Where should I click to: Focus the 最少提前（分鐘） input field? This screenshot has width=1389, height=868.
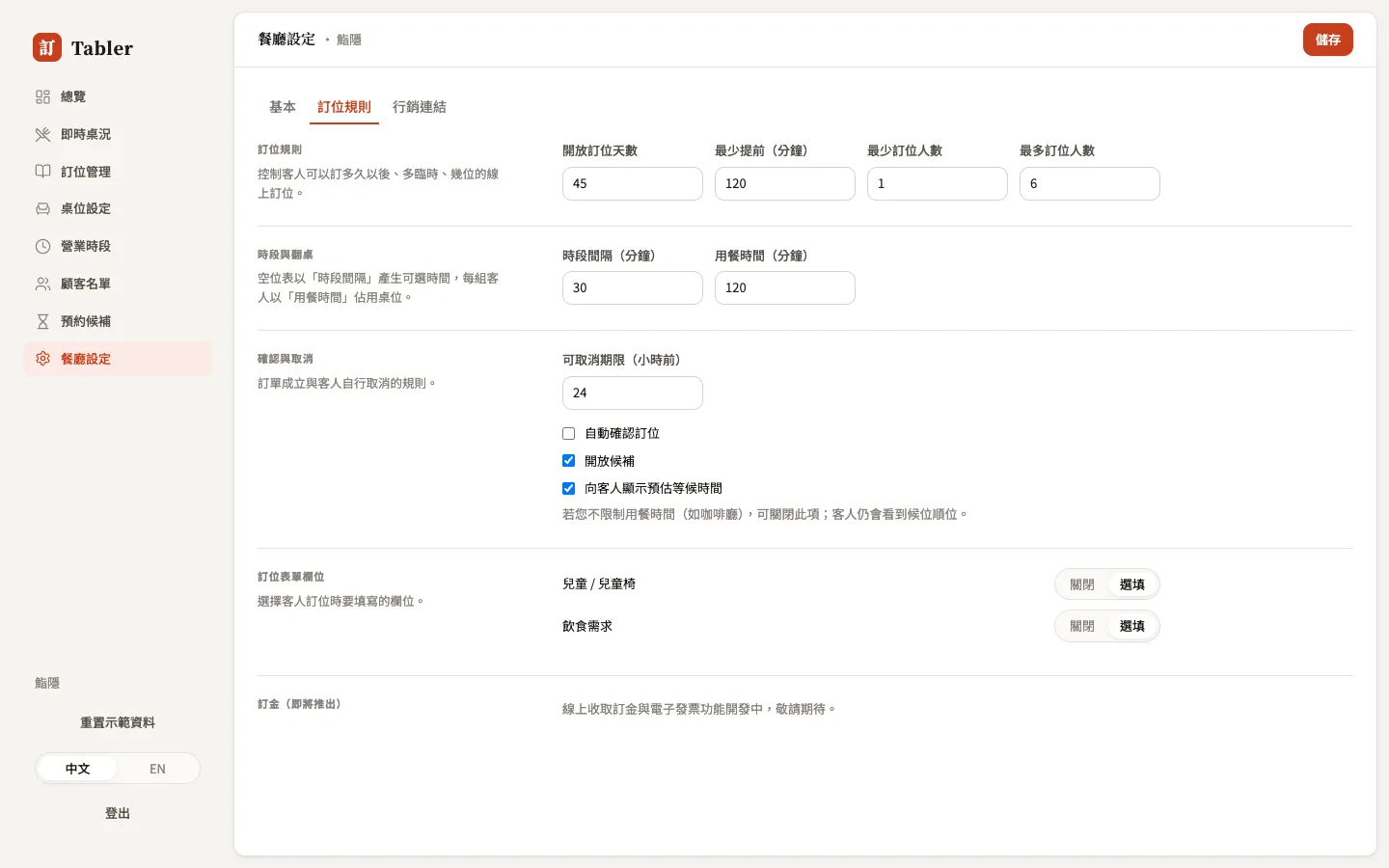[785, 183]
